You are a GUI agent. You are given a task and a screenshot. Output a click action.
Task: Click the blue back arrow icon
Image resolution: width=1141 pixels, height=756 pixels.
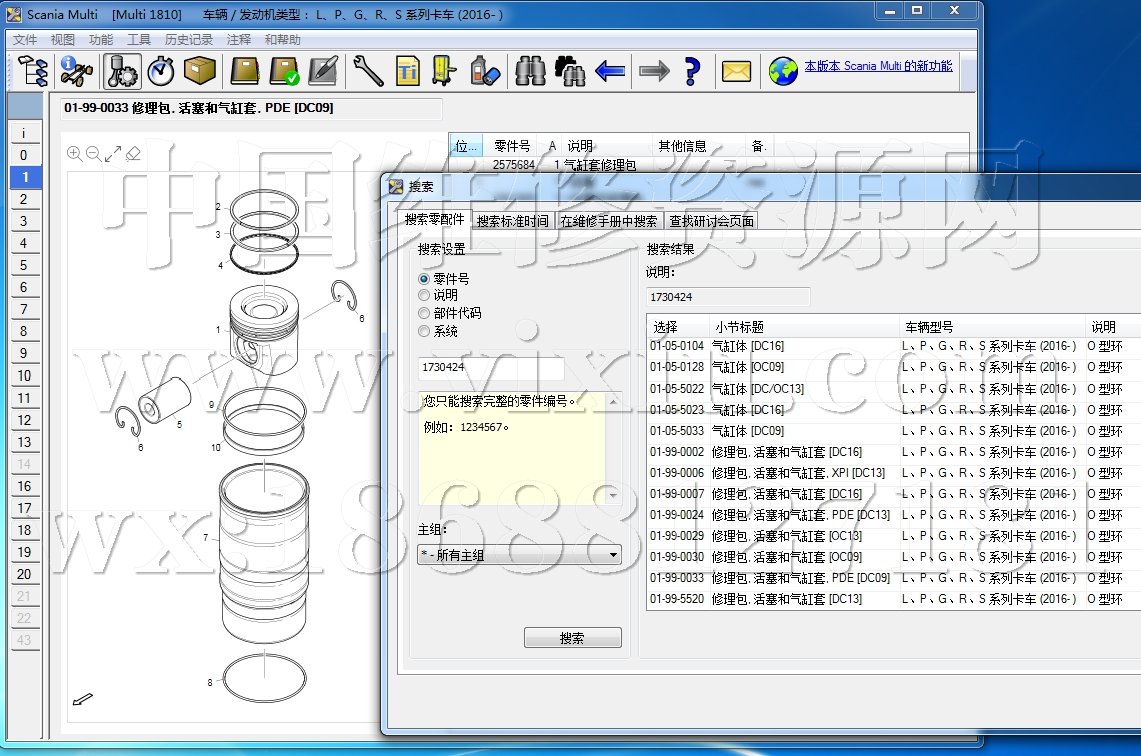[x=610, y=71]
